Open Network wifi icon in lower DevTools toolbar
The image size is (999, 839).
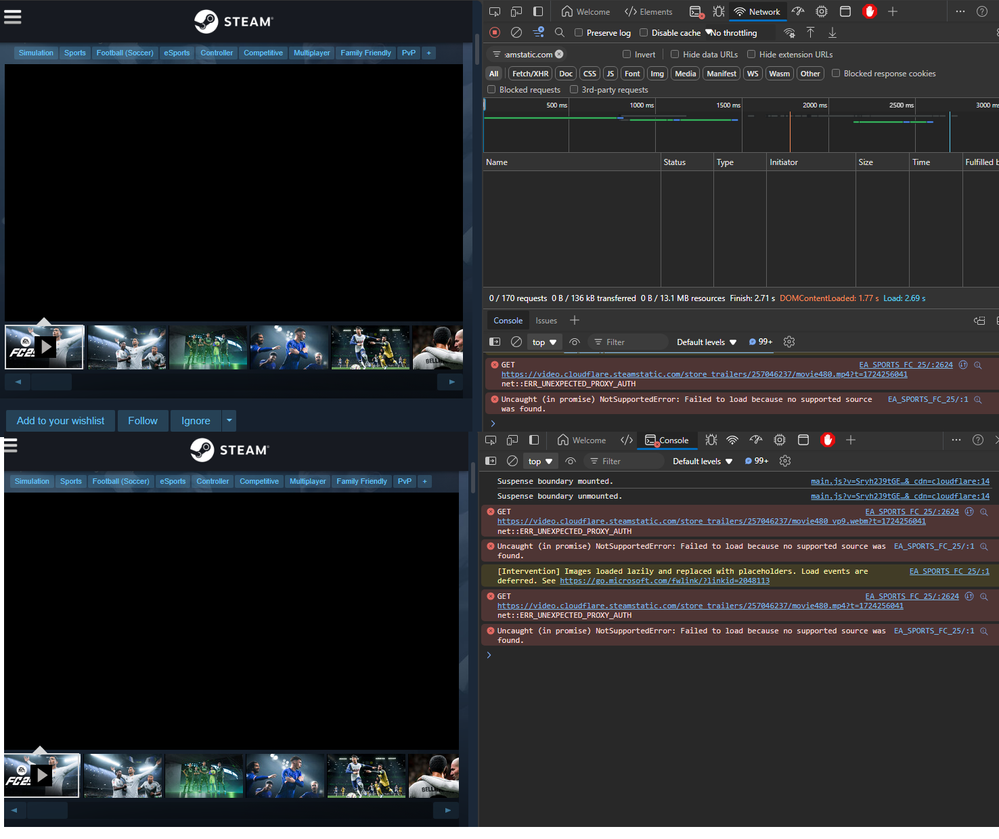(732, 440)
